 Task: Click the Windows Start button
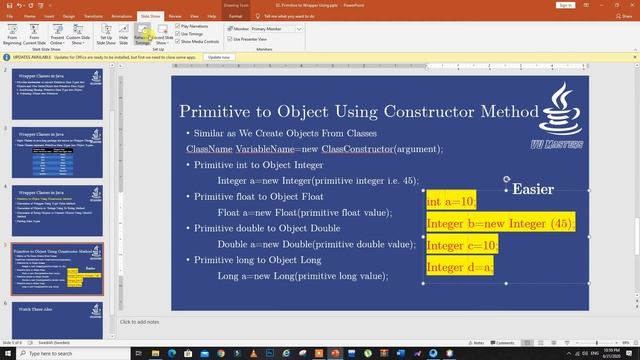[x=8, y=353]
